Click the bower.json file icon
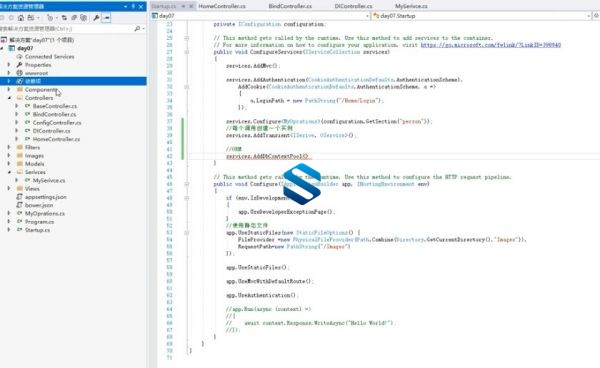The height and width of the screenshot is (368, 600). (x=20, y=205)
